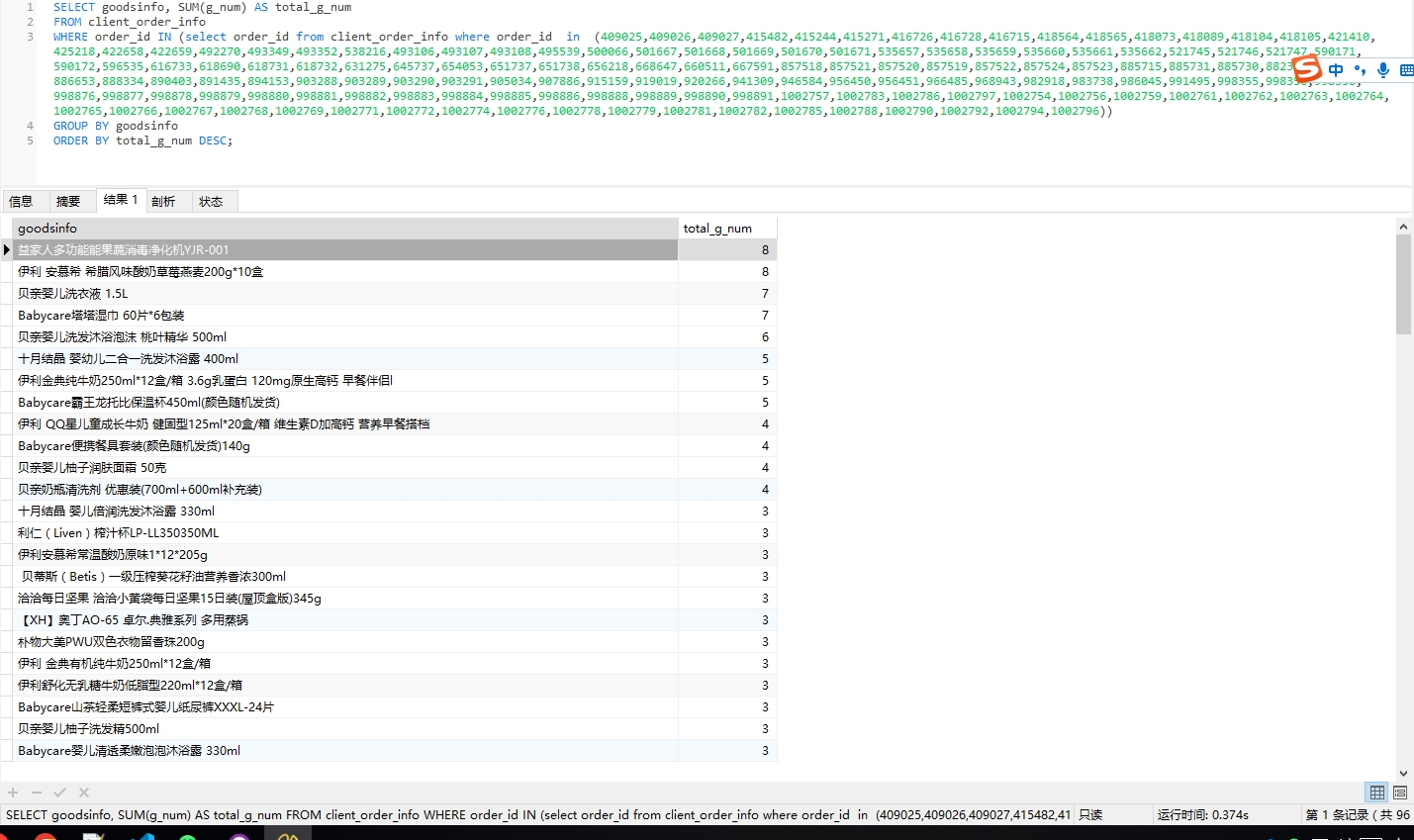The height and width of the screenshot is (840, 1414).
Task: Click the checkmark apply changes icon
Action: pos(59,793)
